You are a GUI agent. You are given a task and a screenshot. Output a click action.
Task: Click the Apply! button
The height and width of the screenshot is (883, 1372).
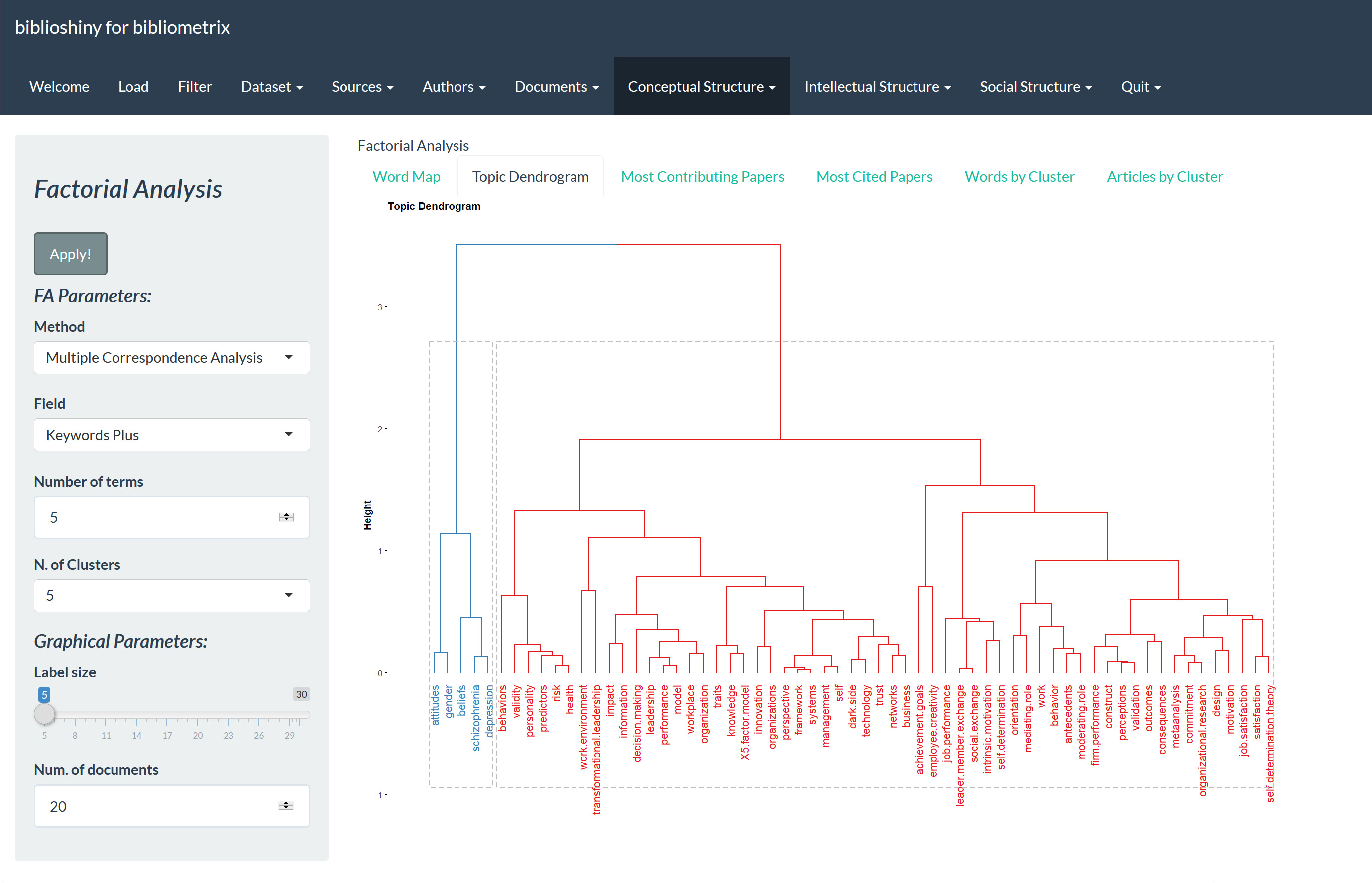[x=71, y=254]
